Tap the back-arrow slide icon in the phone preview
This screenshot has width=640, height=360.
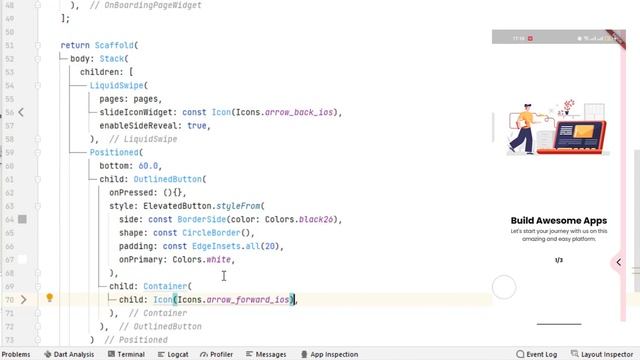[618, 262]
